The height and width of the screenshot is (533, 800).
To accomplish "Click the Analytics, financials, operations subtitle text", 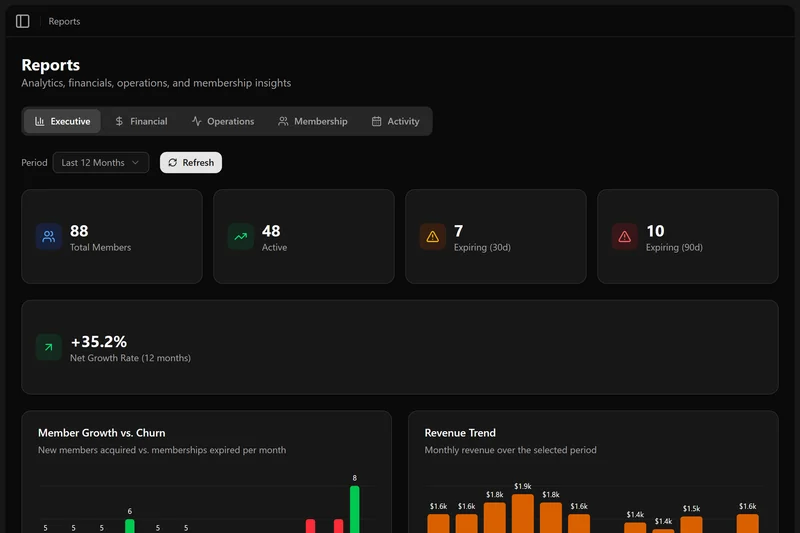I will pos(156,83).
